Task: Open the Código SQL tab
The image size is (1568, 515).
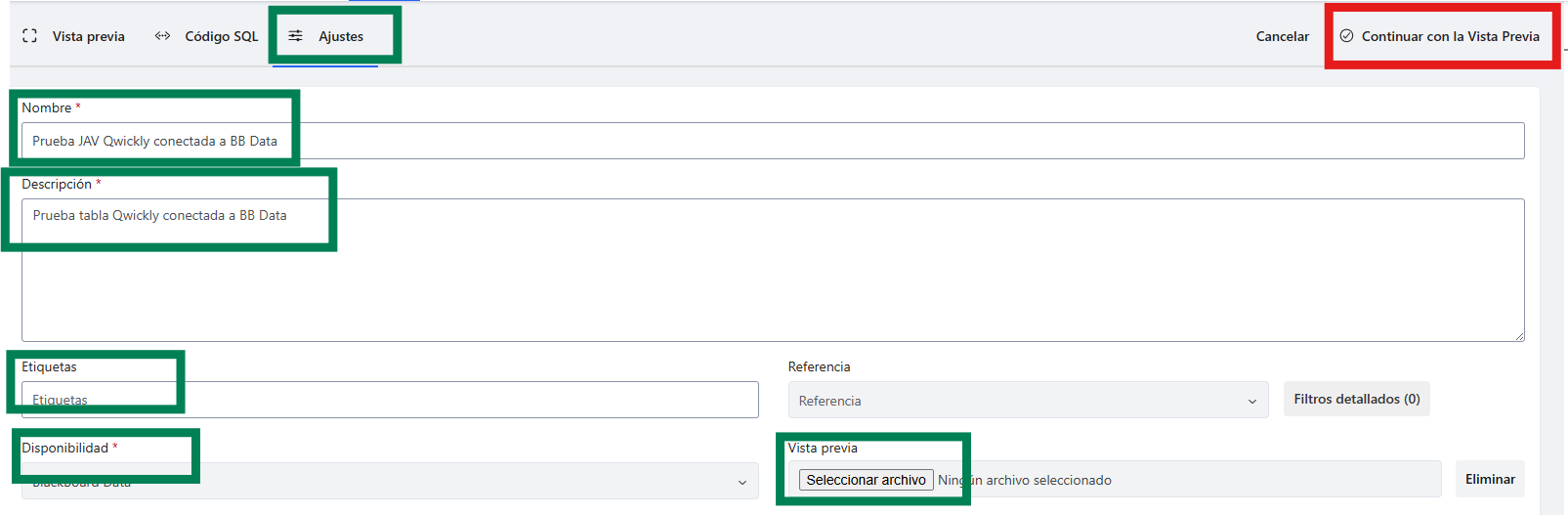Action: pos(207,36)
